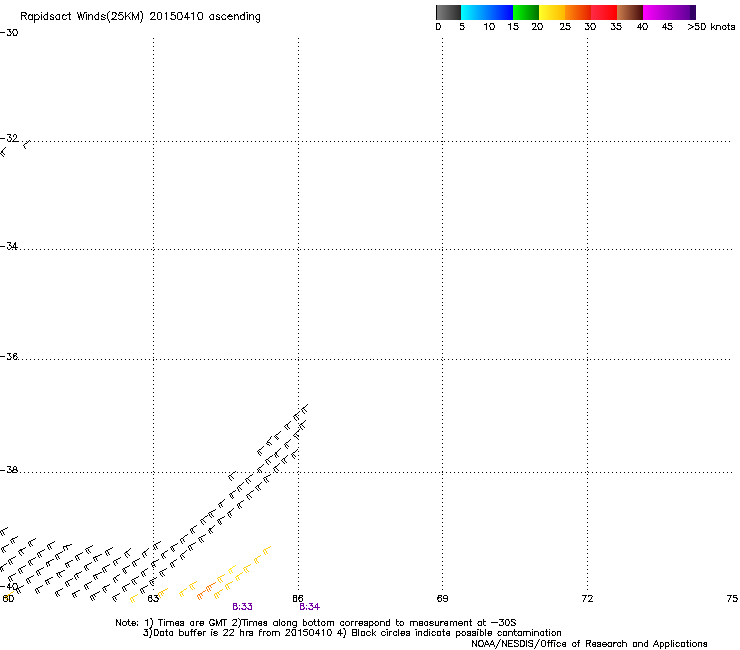Click the 'NOAA/NESDIS/Office of Research and Applications' credit
The image size is (740, 650).
tap(589, 644)
